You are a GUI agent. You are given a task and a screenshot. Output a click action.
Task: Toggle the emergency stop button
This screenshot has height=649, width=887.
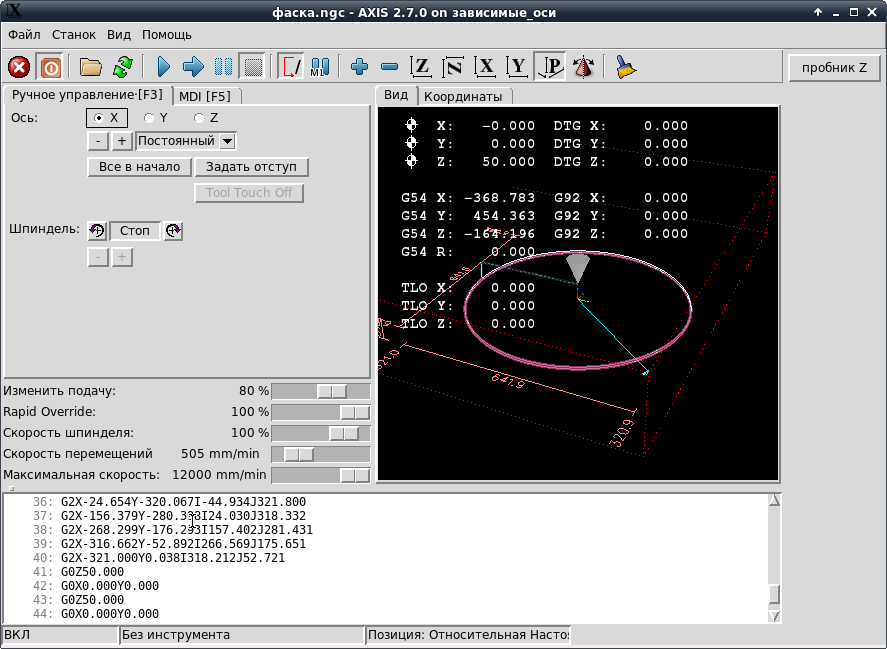[19, 67]
